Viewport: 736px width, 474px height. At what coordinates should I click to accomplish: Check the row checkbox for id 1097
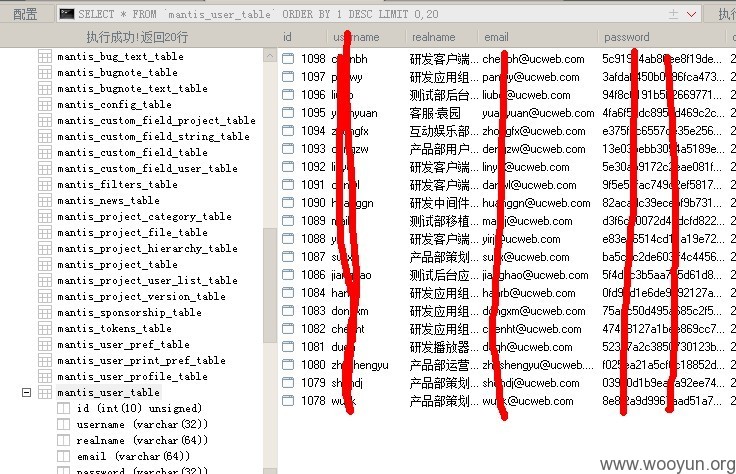(288, 76)
